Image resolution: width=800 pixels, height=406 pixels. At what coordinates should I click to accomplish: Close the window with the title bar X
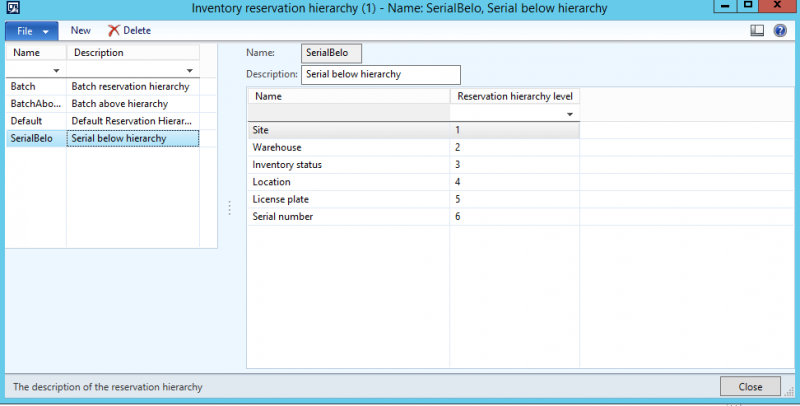778,6
